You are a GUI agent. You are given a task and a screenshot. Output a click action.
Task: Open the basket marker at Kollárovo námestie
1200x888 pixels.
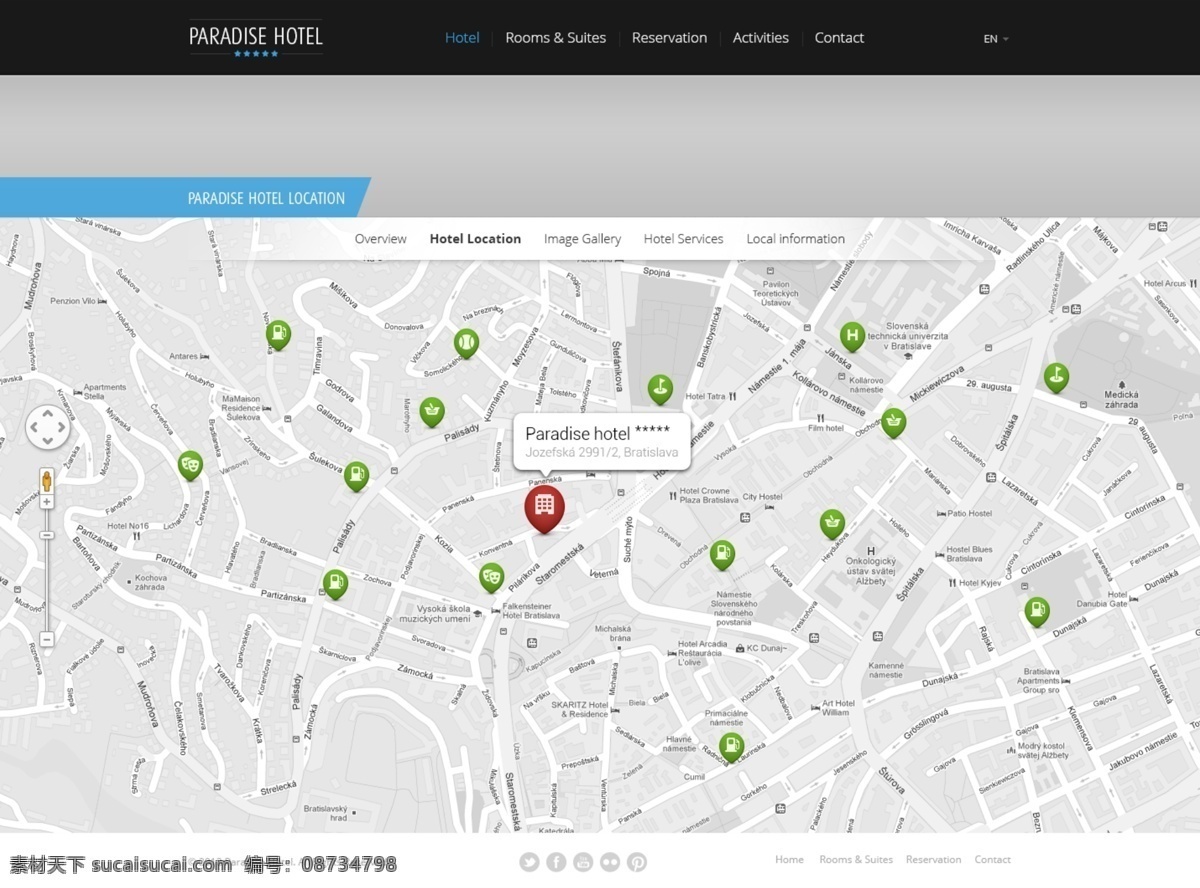pos(894,422)
